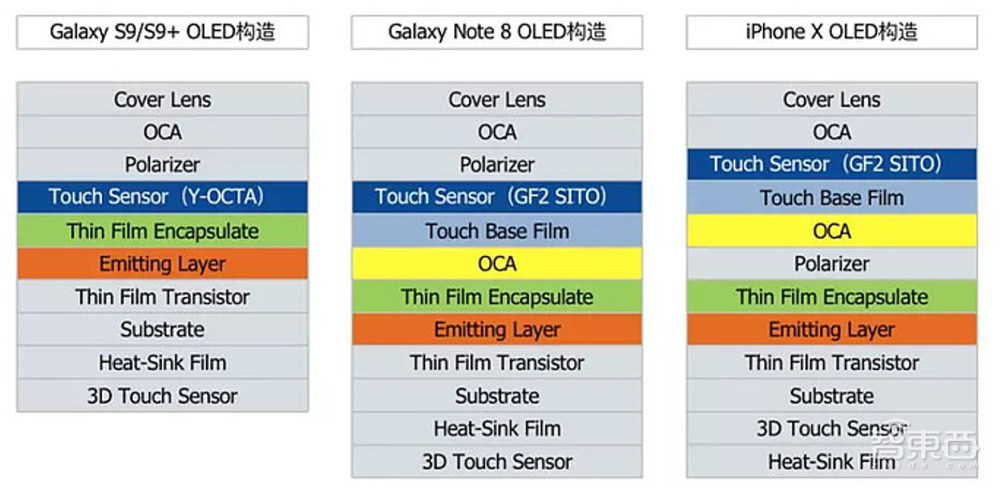This screenshot has height=488, width=1000.
Task: Click the Substrate row in Galaxy S9 stack
Action: coord(162,330)
